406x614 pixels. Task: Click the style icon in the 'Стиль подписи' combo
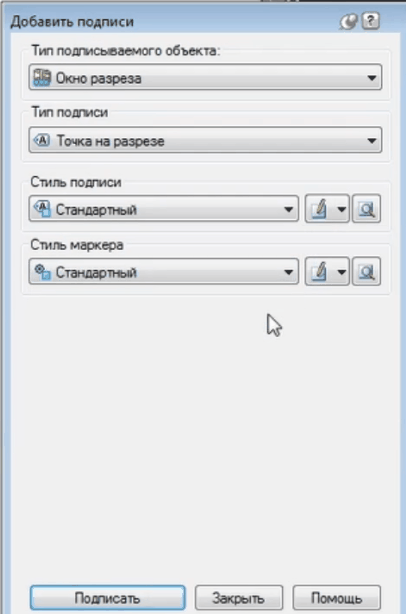click(42, 209)
